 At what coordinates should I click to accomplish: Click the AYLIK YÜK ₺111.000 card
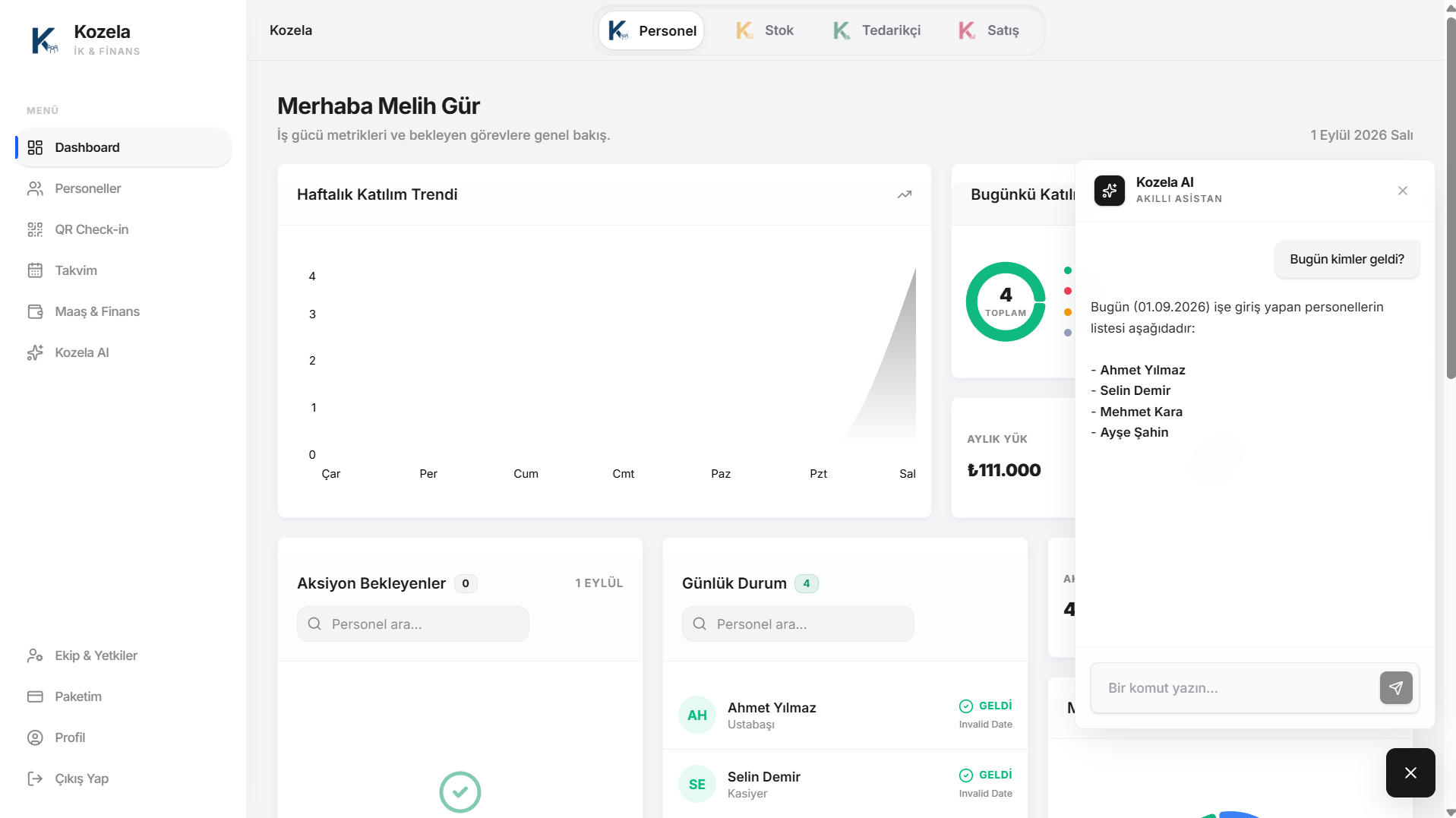coord(1013,457)
